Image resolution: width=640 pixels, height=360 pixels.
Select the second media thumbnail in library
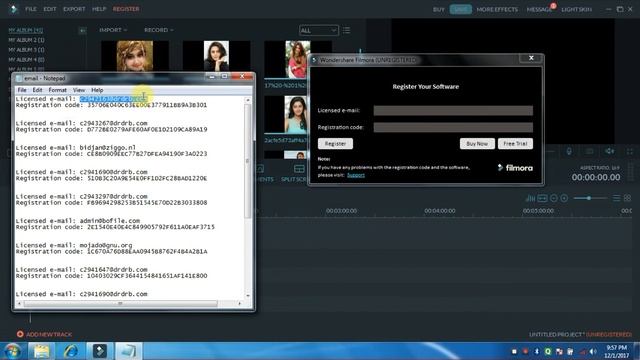pos(216,56)
